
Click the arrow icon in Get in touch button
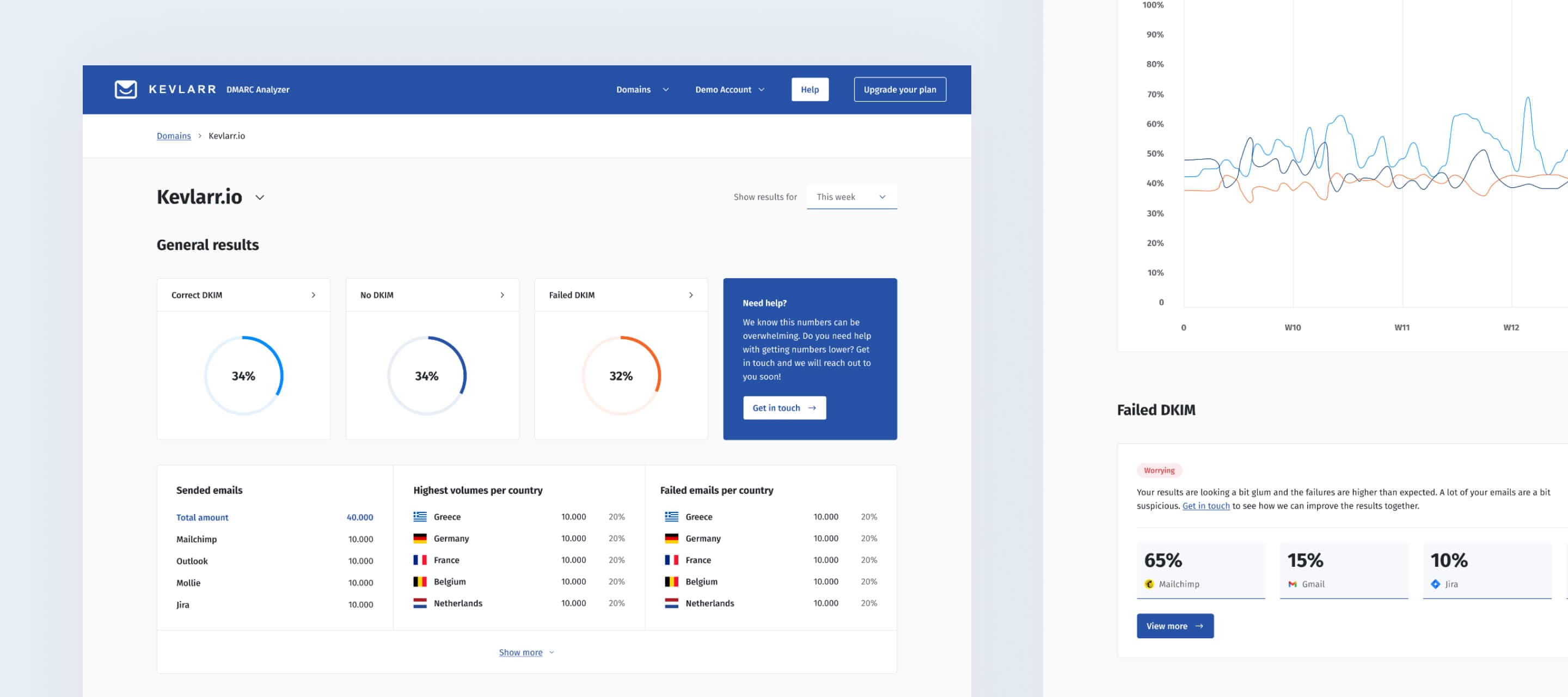[812, 408]
